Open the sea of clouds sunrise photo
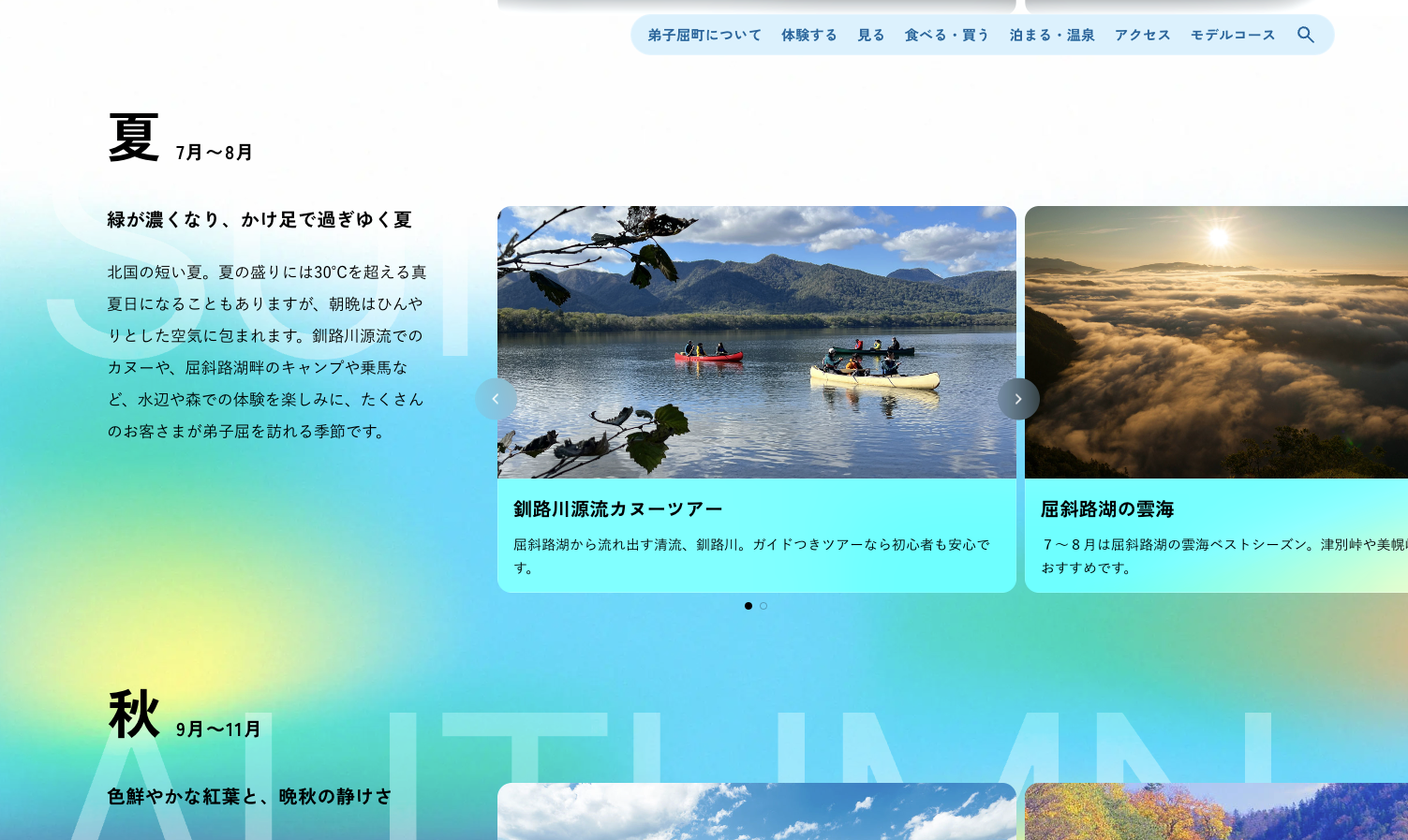1408x840 pixels. click(1216, 342)
